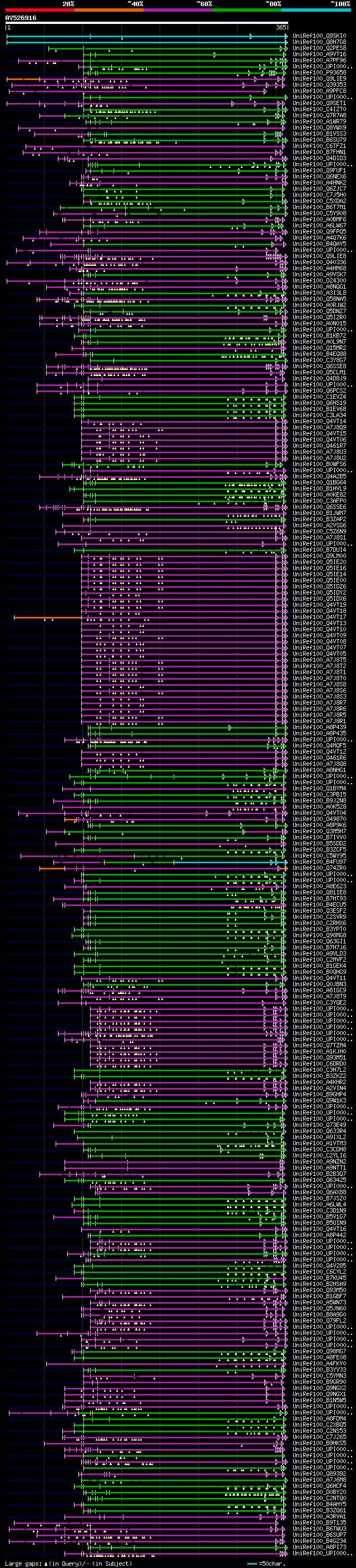
Task: Select label UniRef100_C3PBI5
Action: [x=319, y=794]
